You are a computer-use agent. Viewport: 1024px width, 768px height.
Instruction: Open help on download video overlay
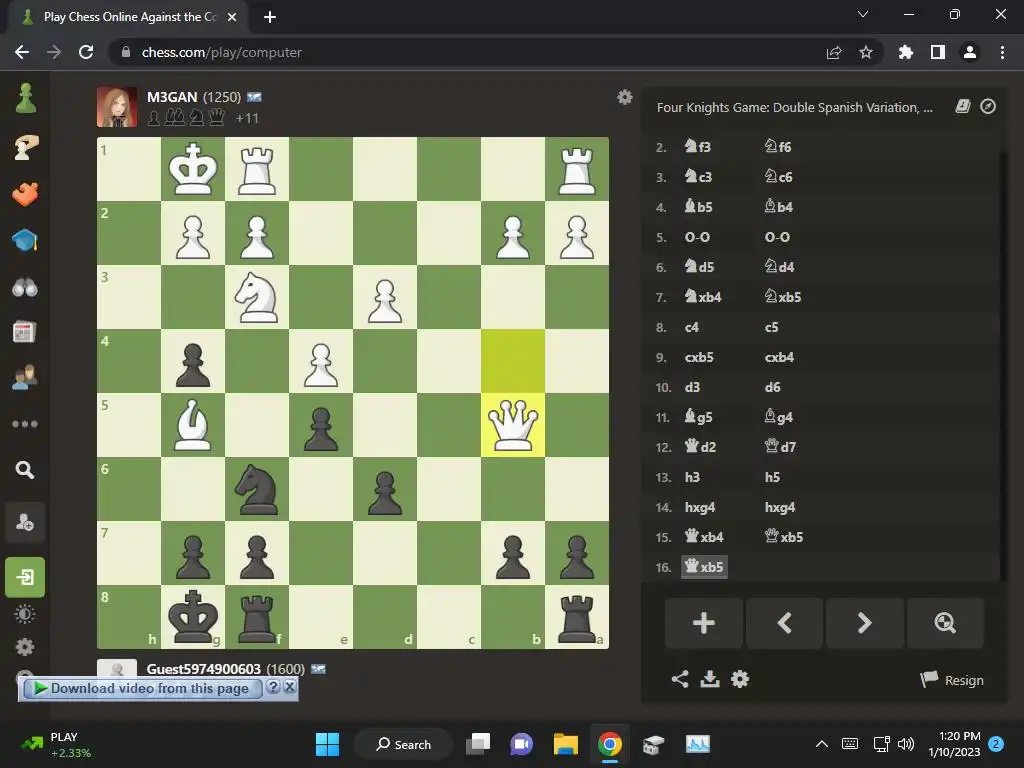pyautogui.click(x=274, y=687)
